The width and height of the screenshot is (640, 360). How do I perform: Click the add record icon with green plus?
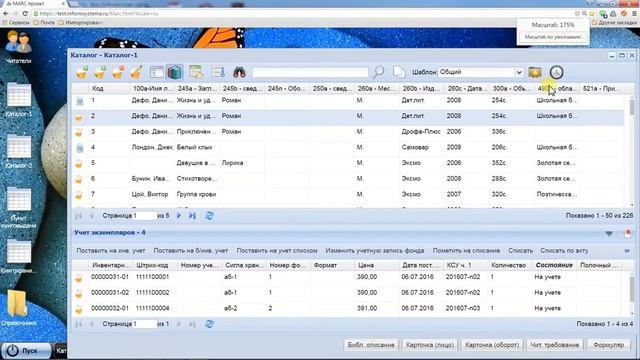point(82,72)
